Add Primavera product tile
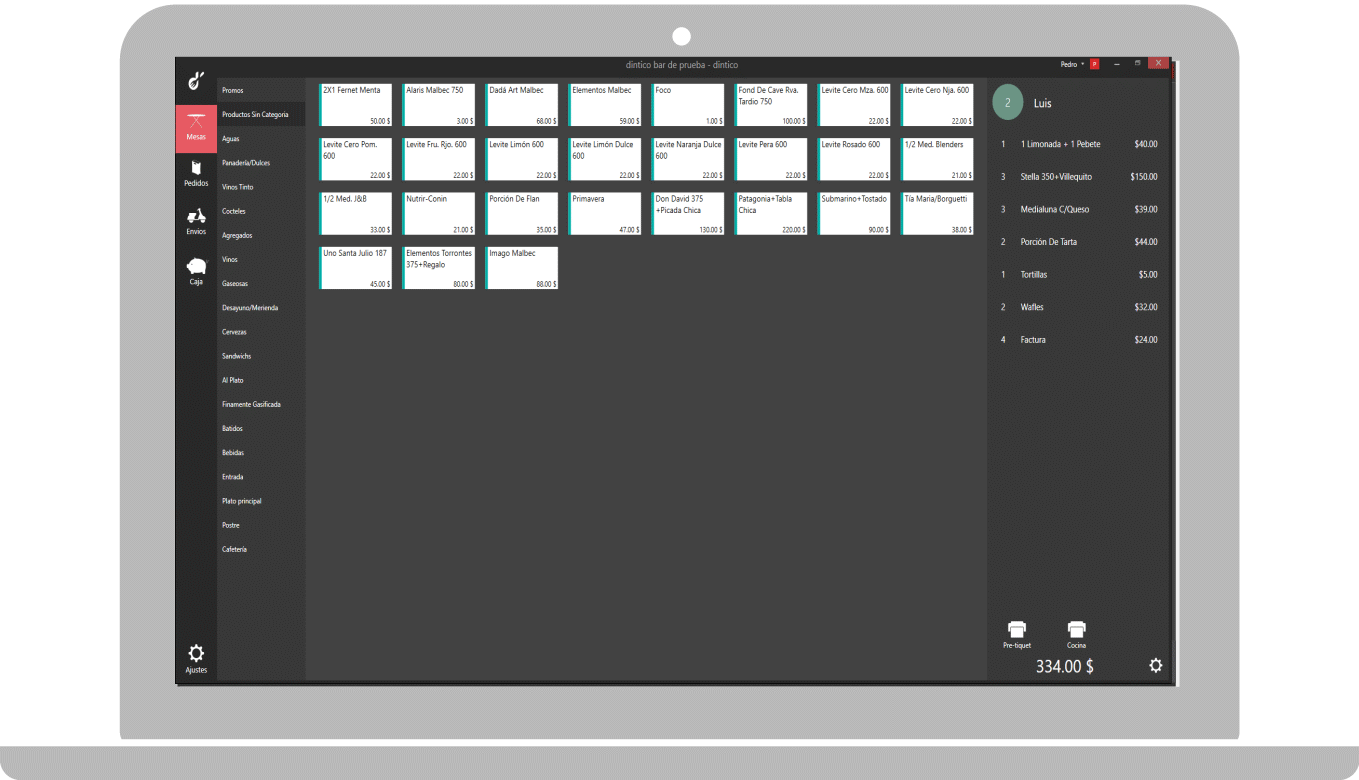Image resolution: width=1359 pixels, height=780 pixels. tap(604, 214)
